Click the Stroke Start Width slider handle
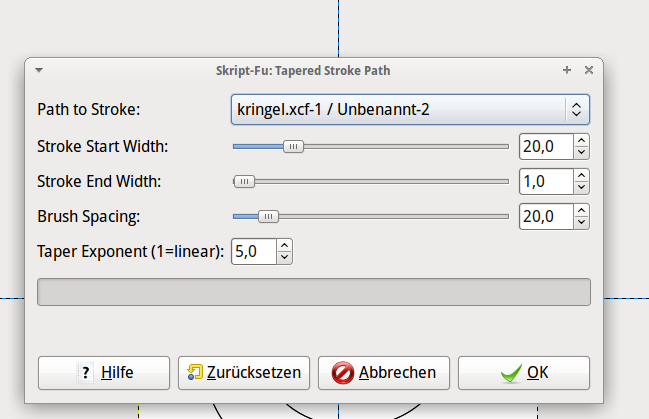The width and height of the screenshot is (649, 419). (293, 147)
